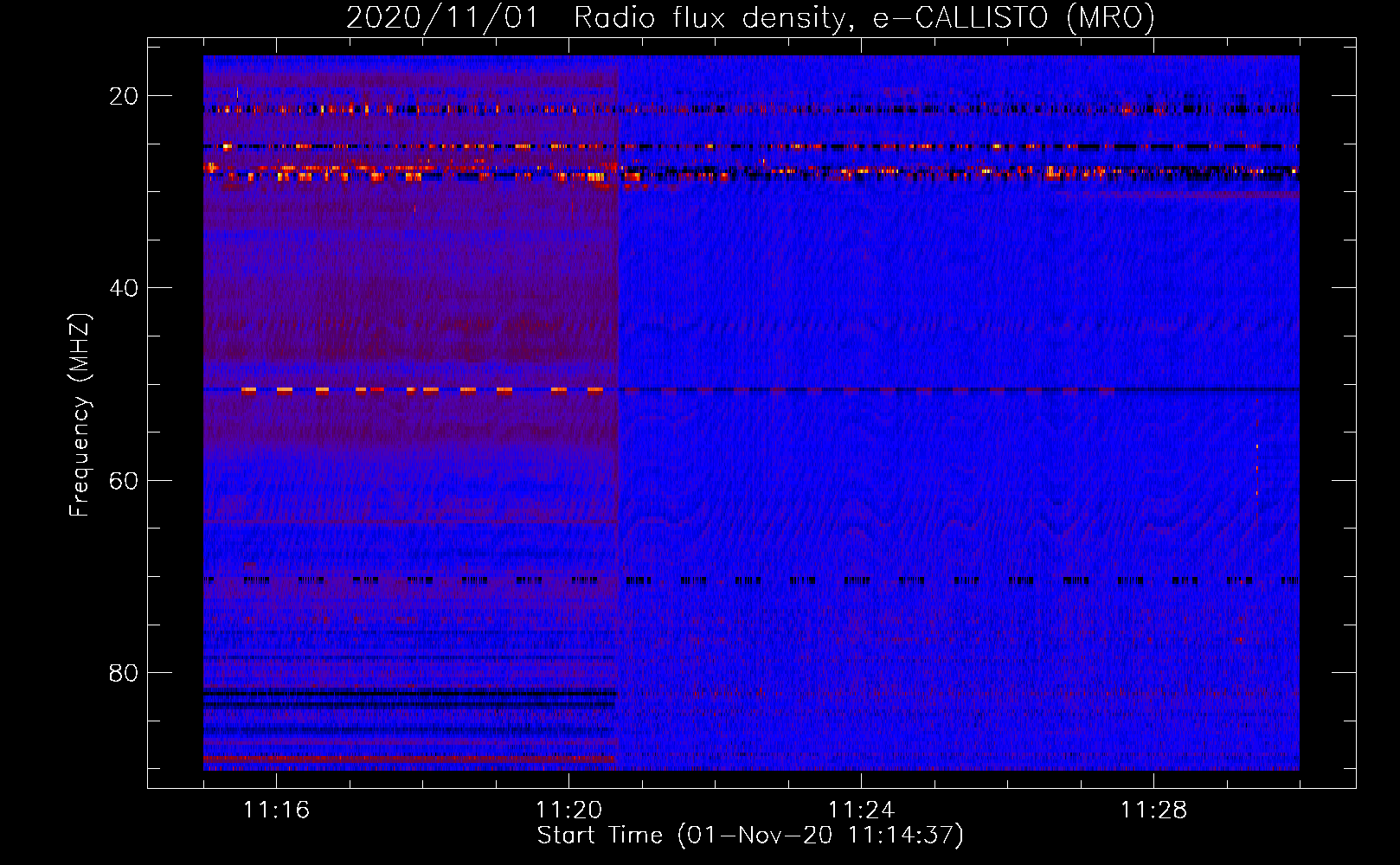Image resolution: width=1400 pixels, height=865 pixels.
Task: Click the '11:24' time tick label
Action: click(x=861, y=811)
